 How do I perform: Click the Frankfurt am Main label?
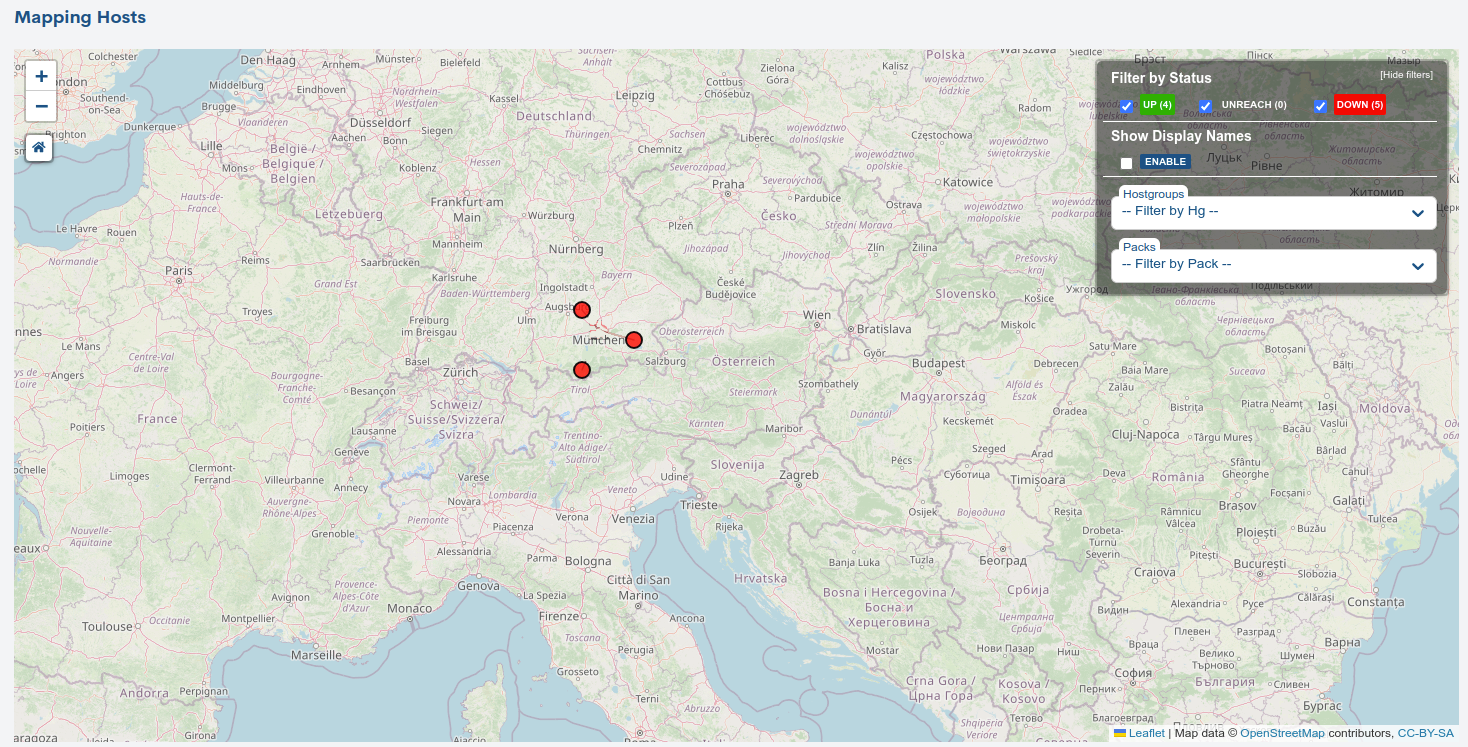point(467,209)
